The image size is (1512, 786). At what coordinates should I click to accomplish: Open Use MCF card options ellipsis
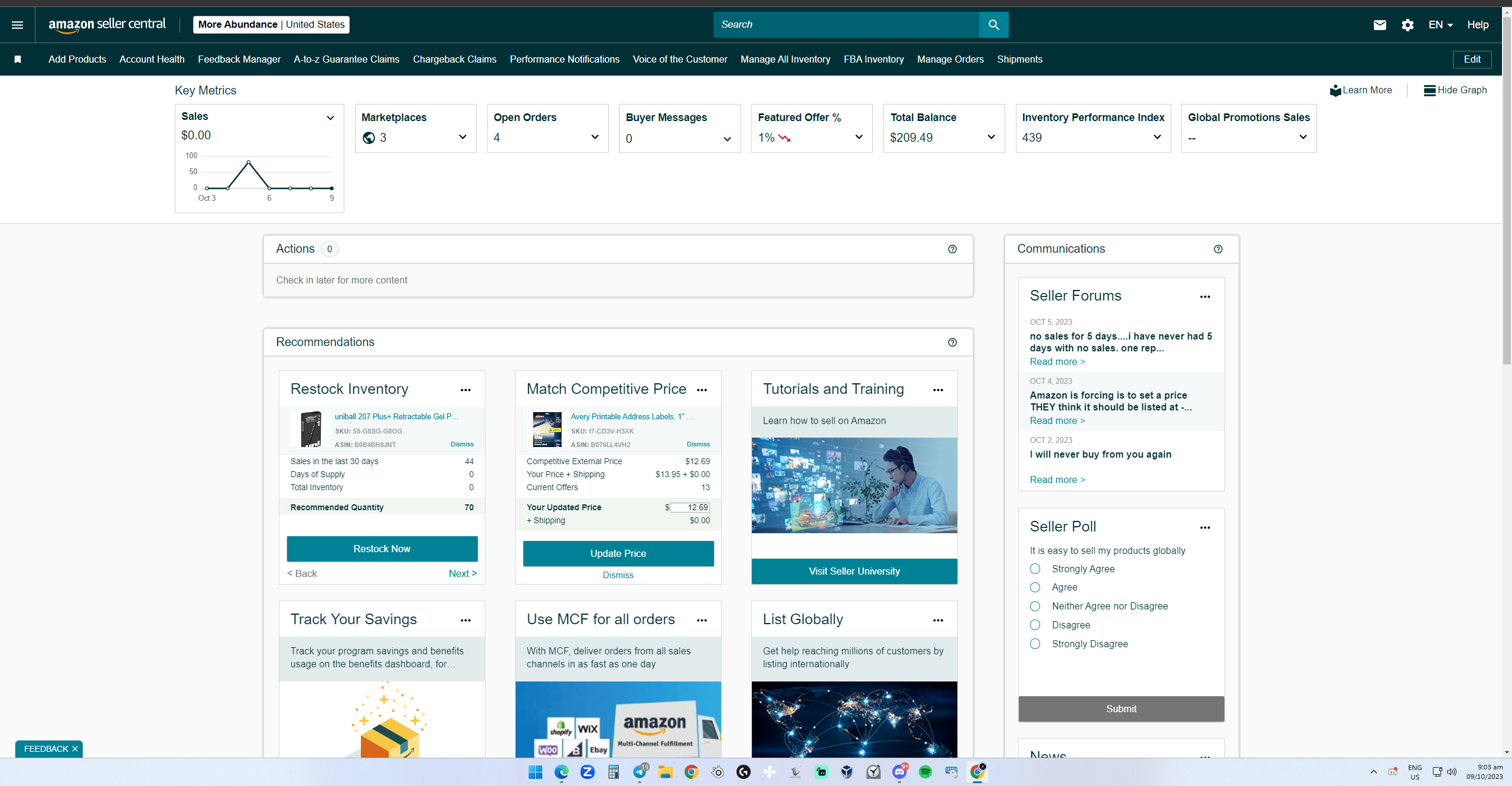pyautogui.click(x=702, y=620)
